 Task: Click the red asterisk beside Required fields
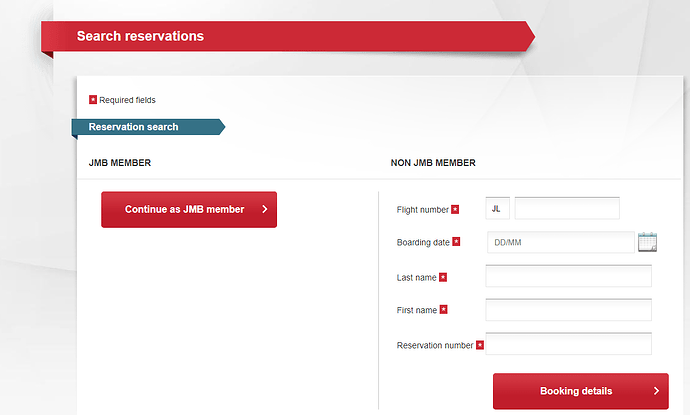(93, 99)
